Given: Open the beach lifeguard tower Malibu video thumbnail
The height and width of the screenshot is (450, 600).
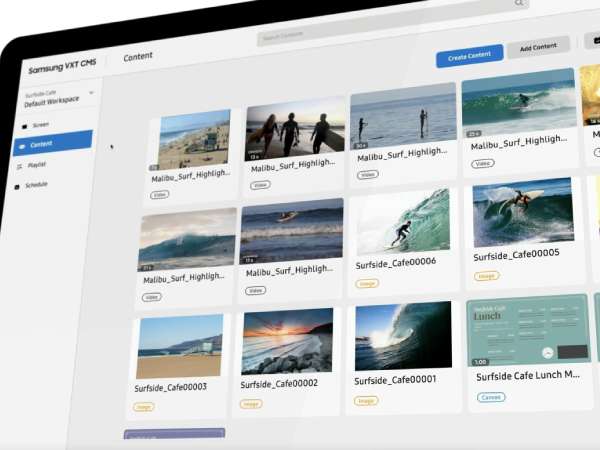Looking at the screenshot, I should 194,140.
